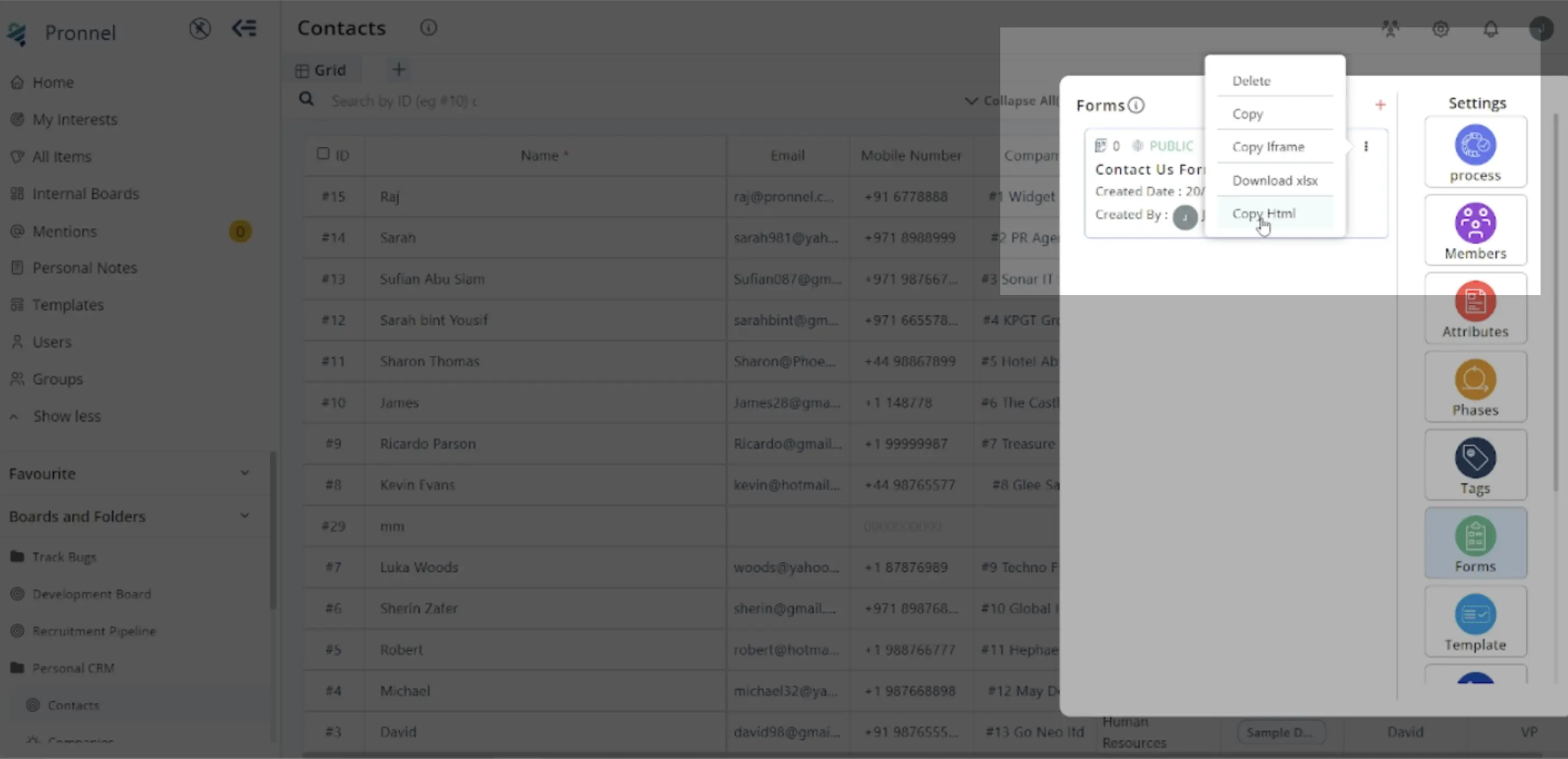This screenshot has height=759, width=1568.
Task: Switch to the Grid tab
Action: click(321, 70)
